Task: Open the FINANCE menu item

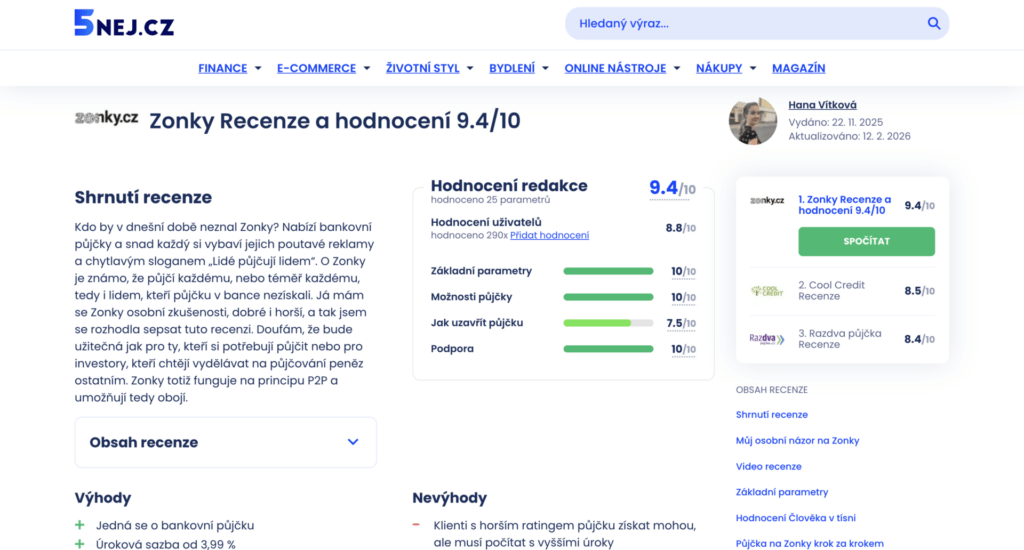Action: pos(223,69)
